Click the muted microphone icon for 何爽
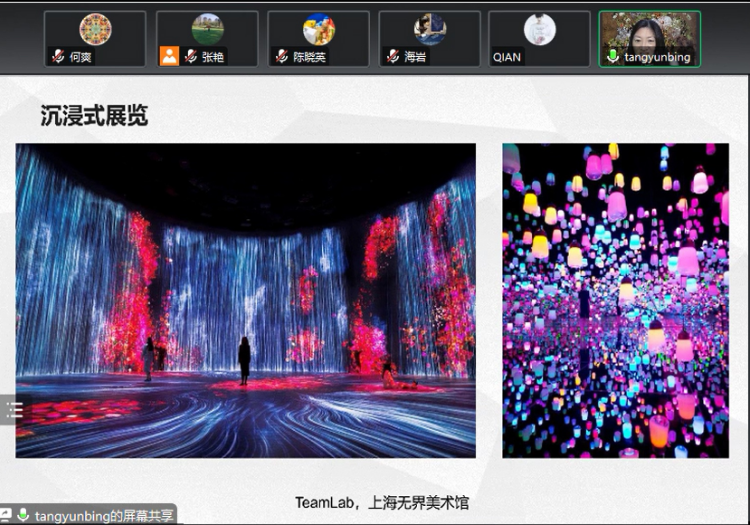The image size is (750, 525). coord(59,57)
